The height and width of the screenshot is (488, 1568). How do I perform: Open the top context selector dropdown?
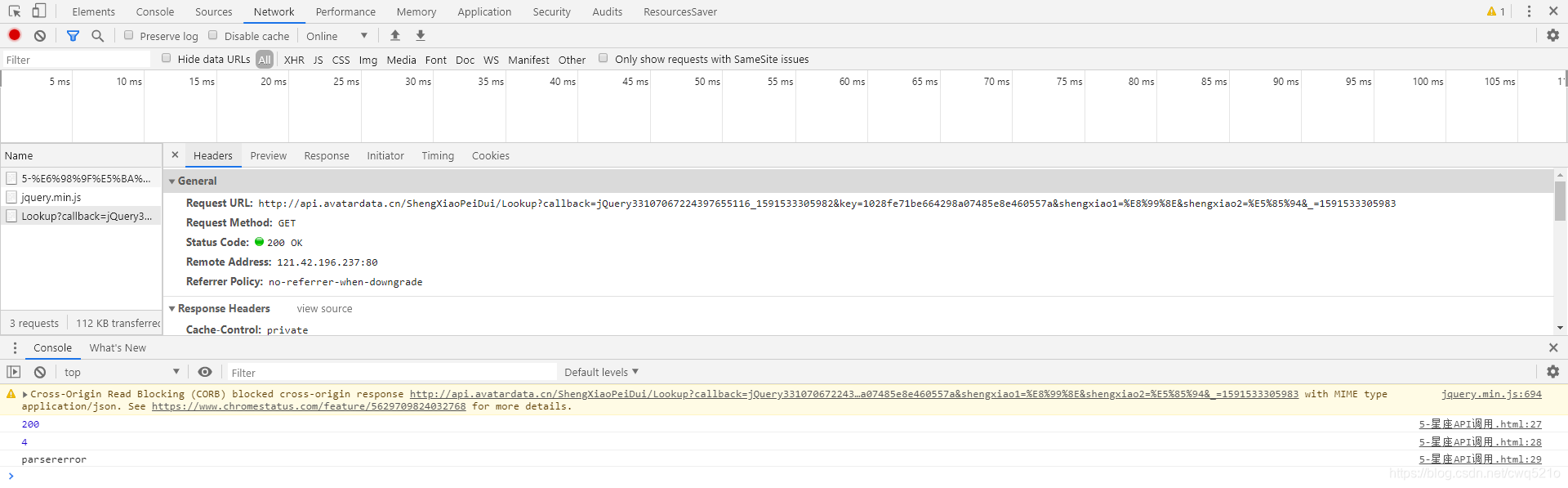121,372
